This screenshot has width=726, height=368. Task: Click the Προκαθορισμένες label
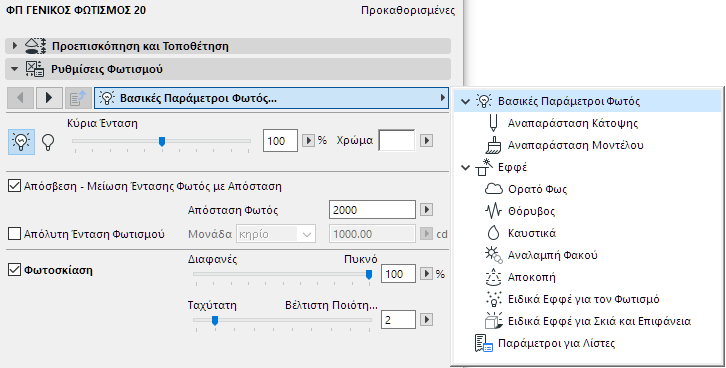(x=408, y=10)
